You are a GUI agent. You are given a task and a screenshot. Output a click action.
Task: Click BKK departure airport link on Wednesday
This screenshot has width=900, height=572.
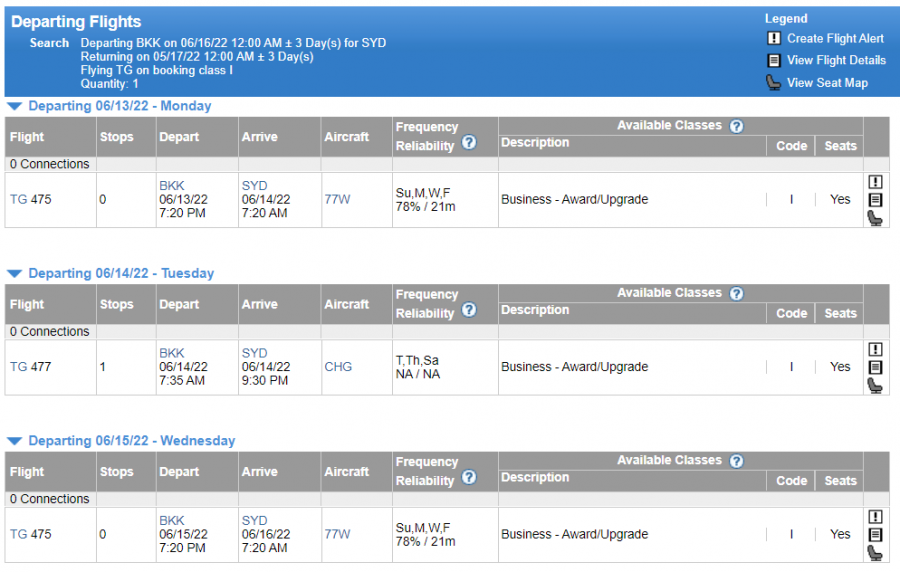[x=171, y=520]
